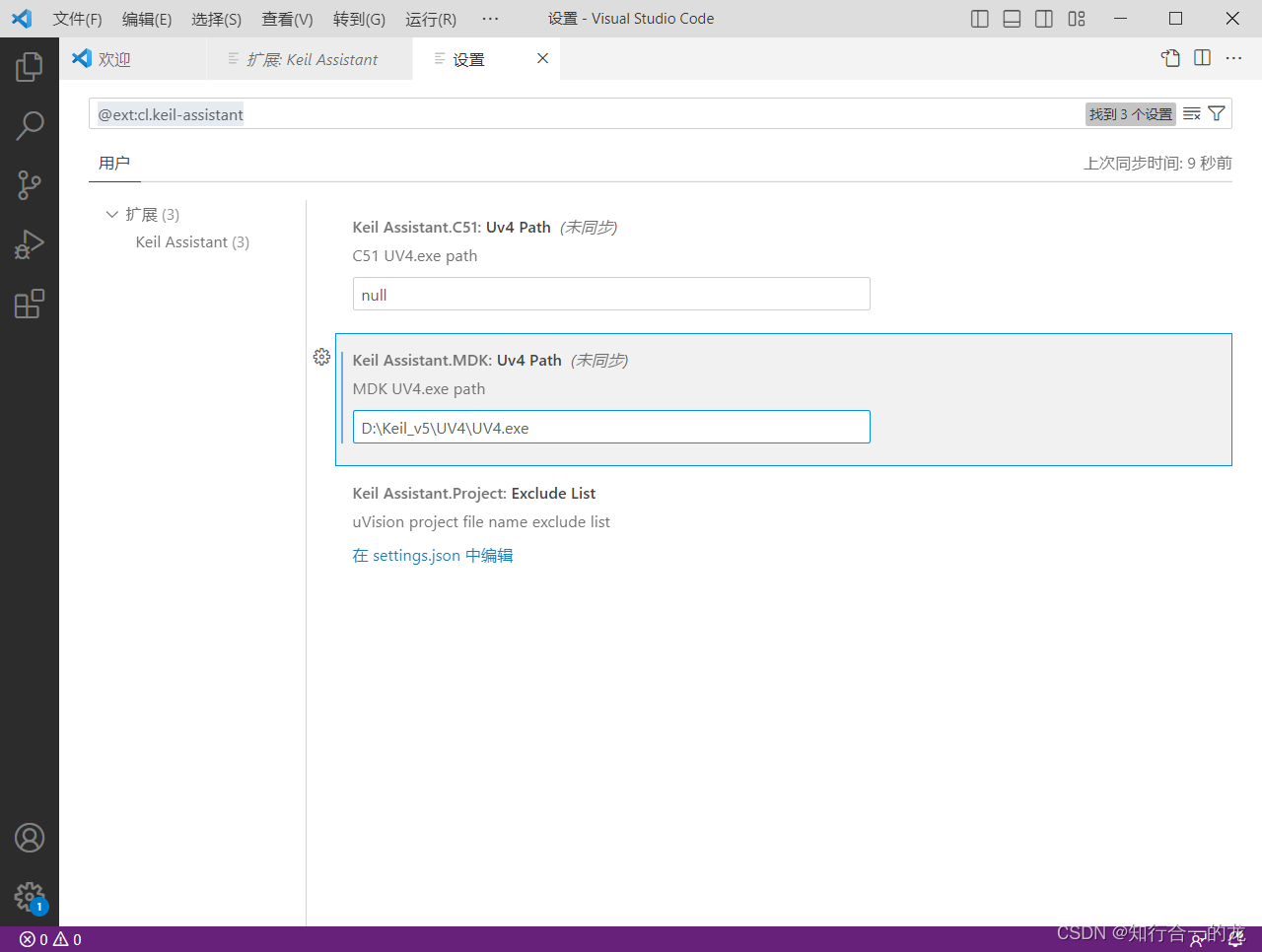Open the Search view in the activity bar

click(30, 125)
